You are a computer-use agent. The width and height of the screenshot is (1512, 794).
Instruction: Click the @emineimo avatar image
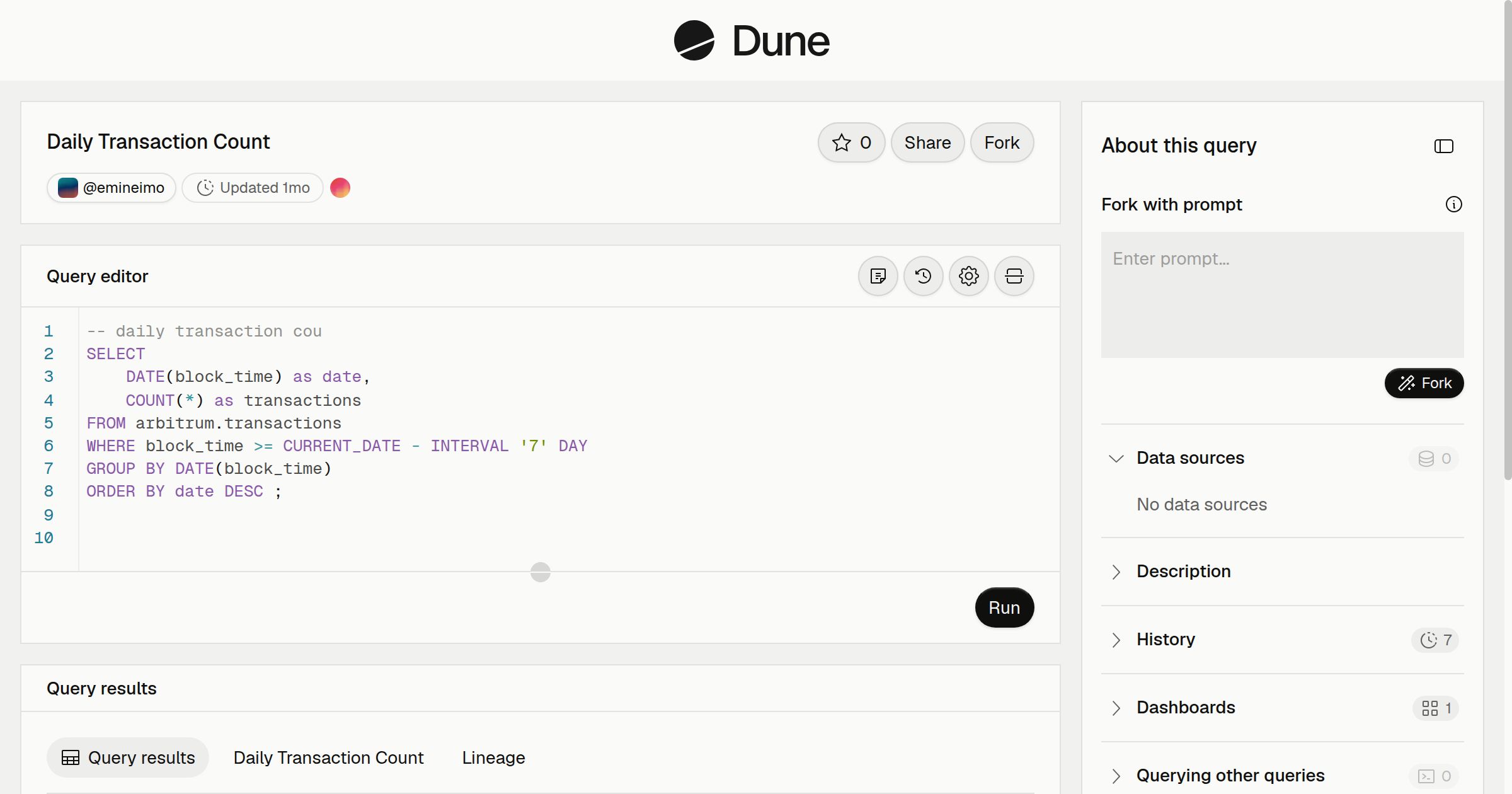point(67,188)
